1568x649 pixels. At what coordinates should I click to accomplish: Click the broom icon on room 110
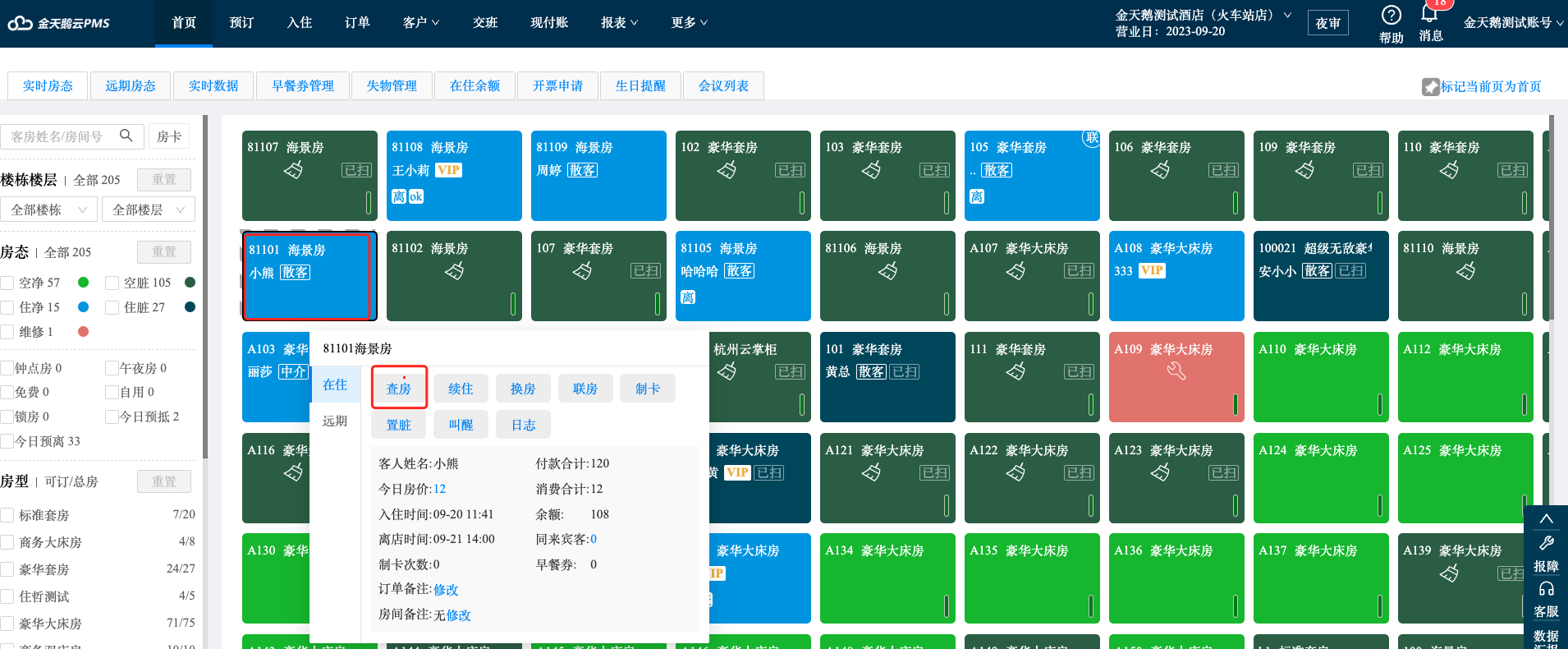1449,170
